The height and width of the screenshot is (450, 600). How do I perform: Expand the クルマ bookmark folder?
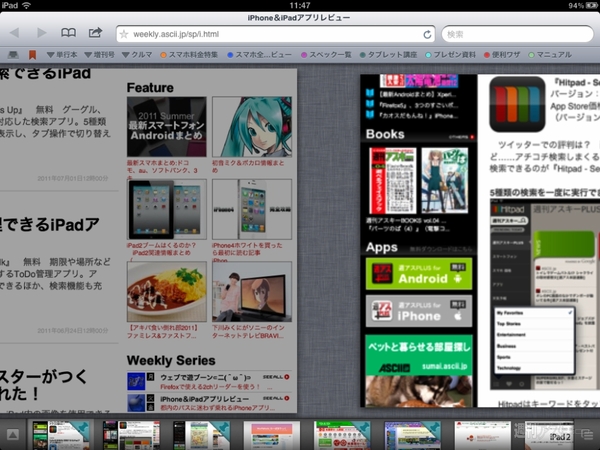pos(137,55)
